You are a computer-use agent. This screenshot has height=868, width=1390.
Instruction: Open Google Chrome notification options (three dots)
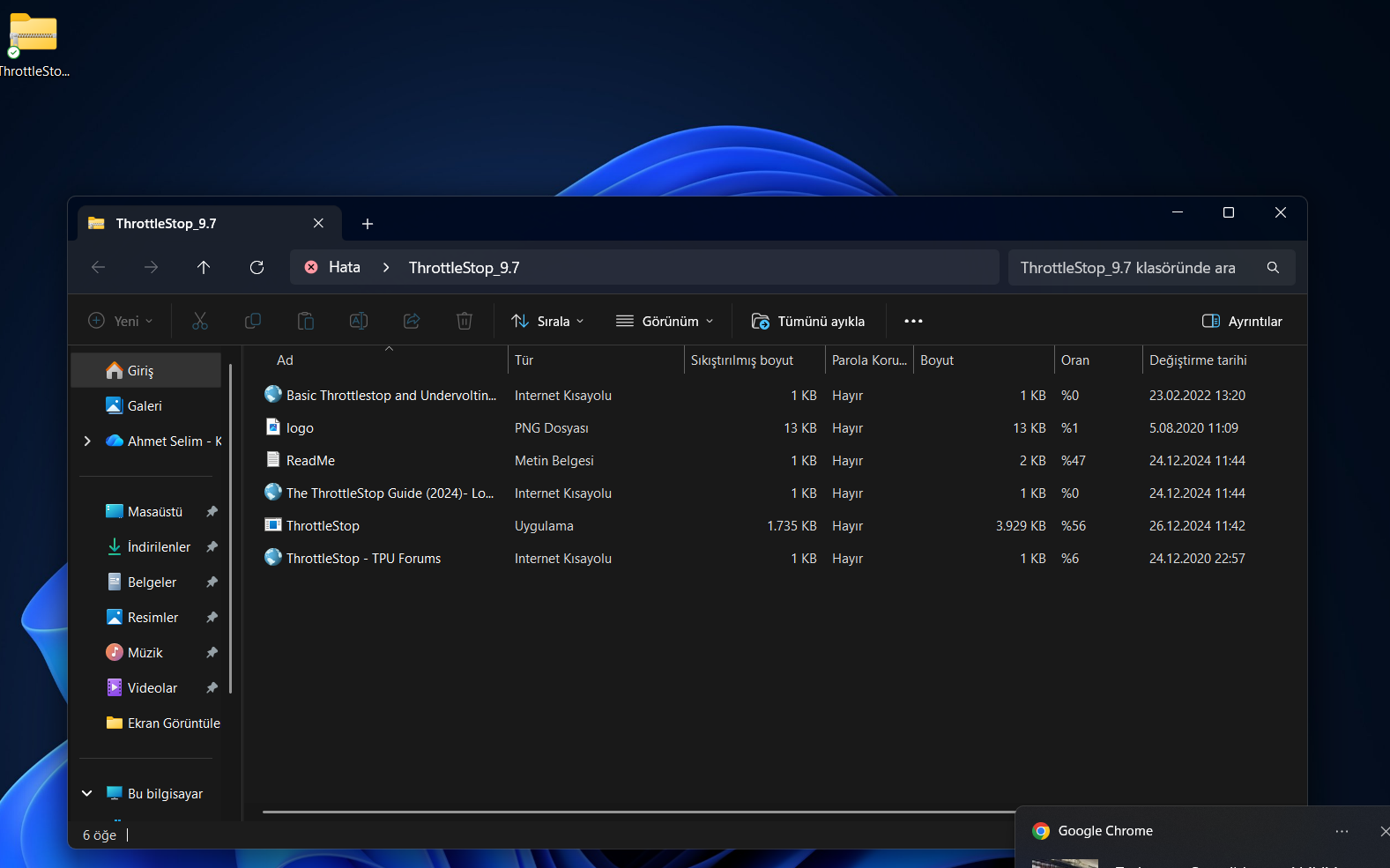click(x=1342, y=831)
